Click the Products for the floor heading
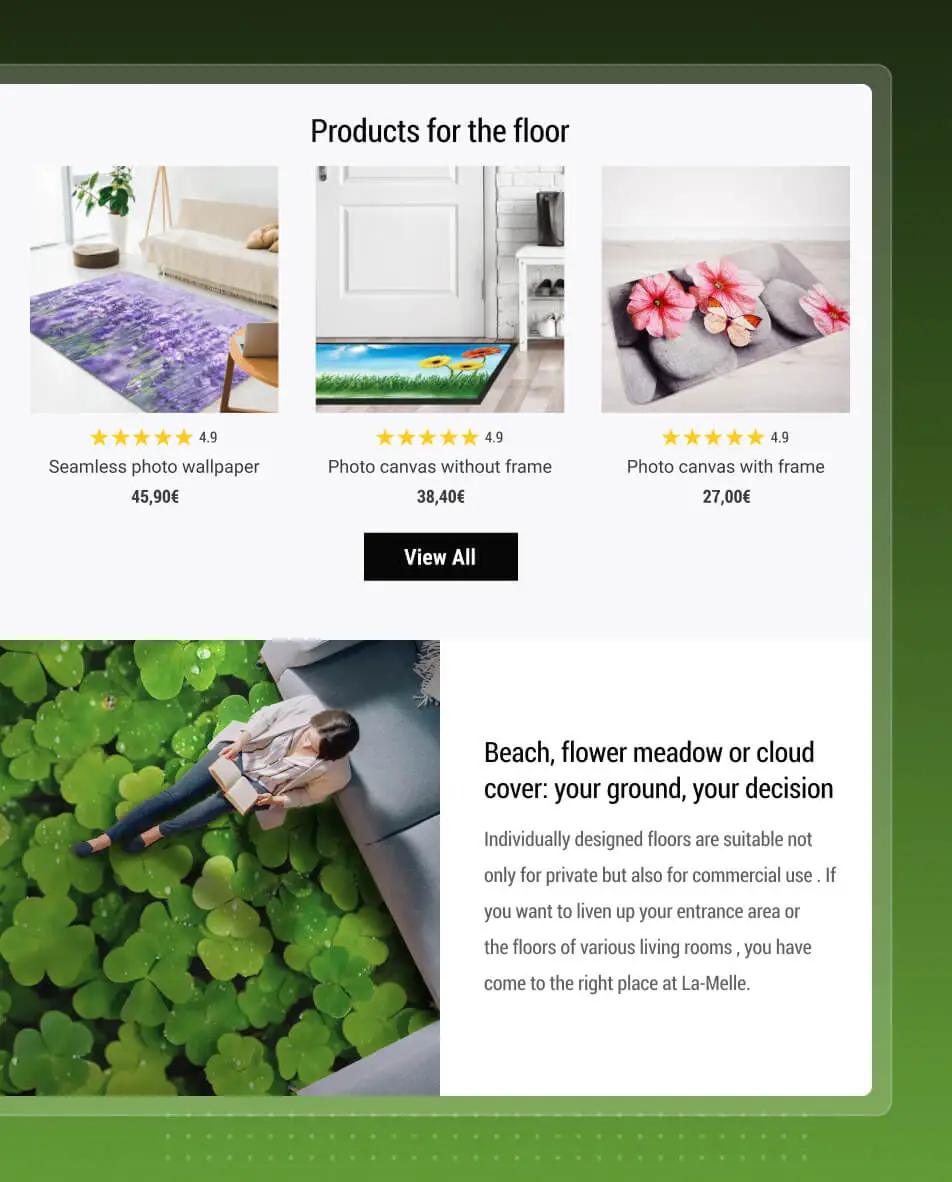This screenshot has height=1182, width=952. pos(439,130)
